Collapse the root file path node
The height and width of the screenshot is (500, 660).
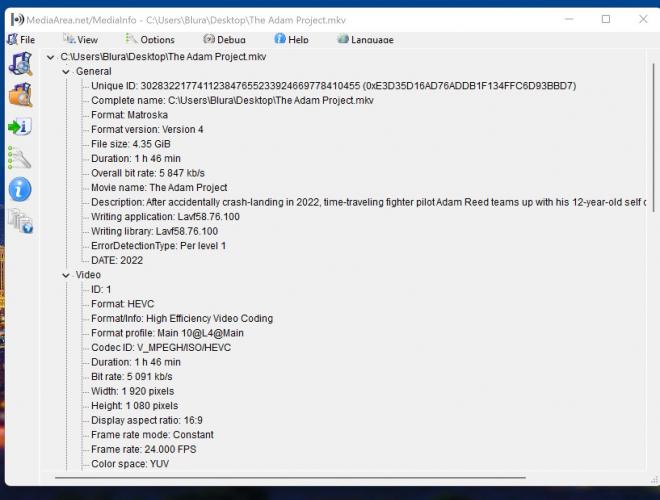point(51,57)
